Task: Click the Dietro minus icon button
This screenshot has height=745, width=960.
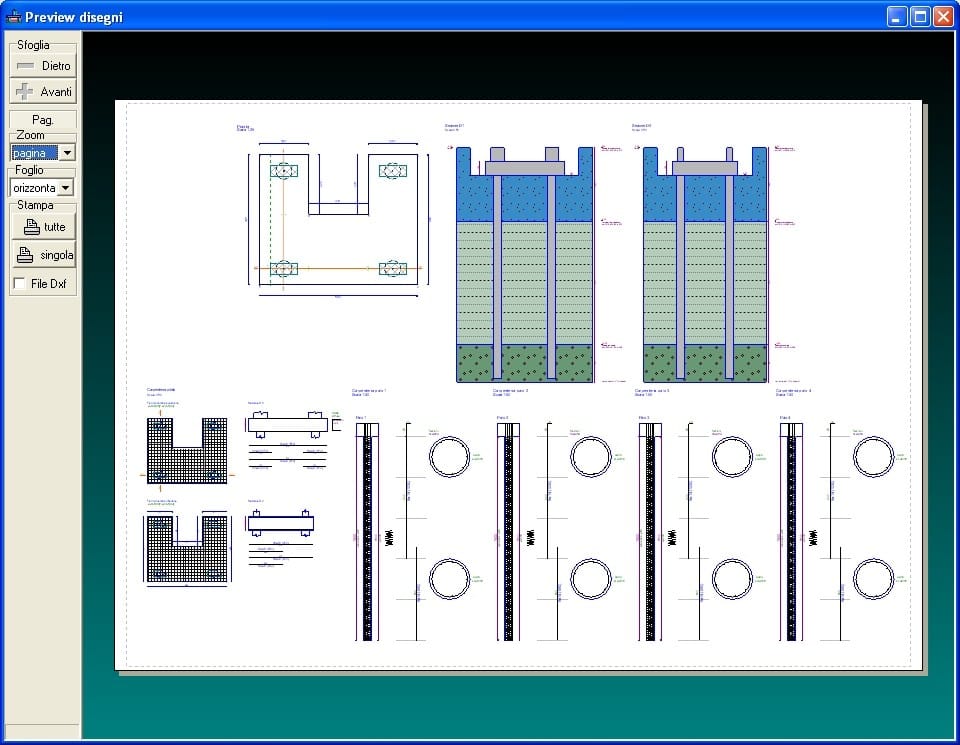Action: [x=43, y=66]
